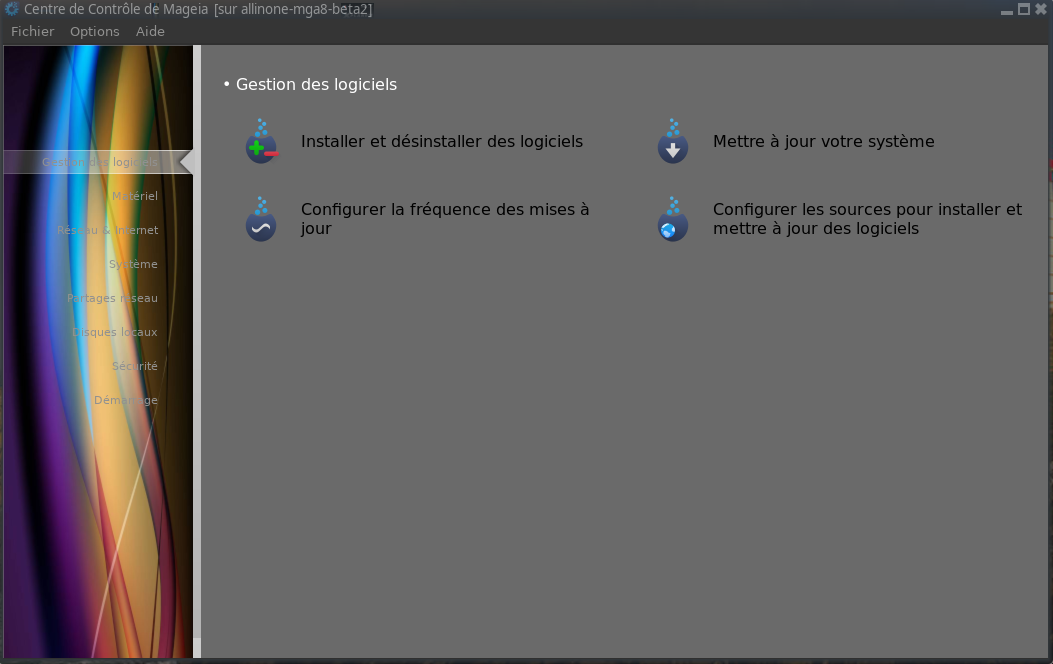Screen dimensions: 1053x664
Task: Maximize the Mageia Control Center window
Action: click(1023, 9)
